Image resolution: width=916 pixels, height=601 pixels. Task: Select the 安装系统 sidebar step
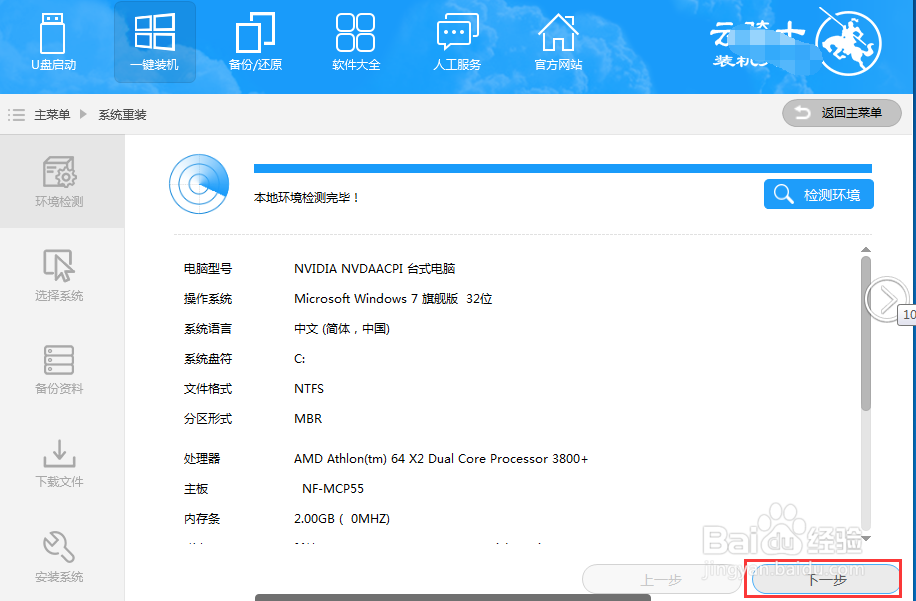point(59,556)
